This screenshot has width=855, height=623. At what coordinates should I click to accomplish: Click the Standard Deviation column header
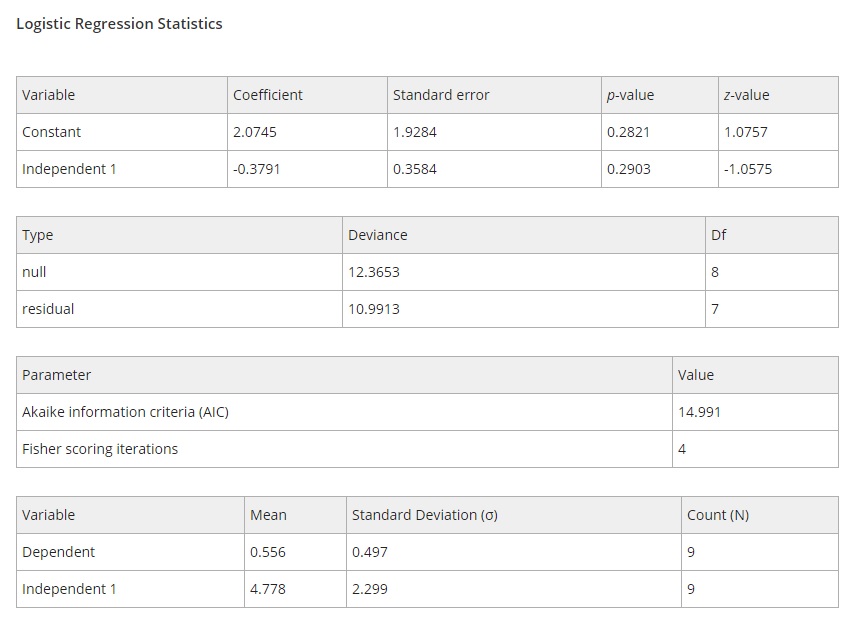coord(424,514)
